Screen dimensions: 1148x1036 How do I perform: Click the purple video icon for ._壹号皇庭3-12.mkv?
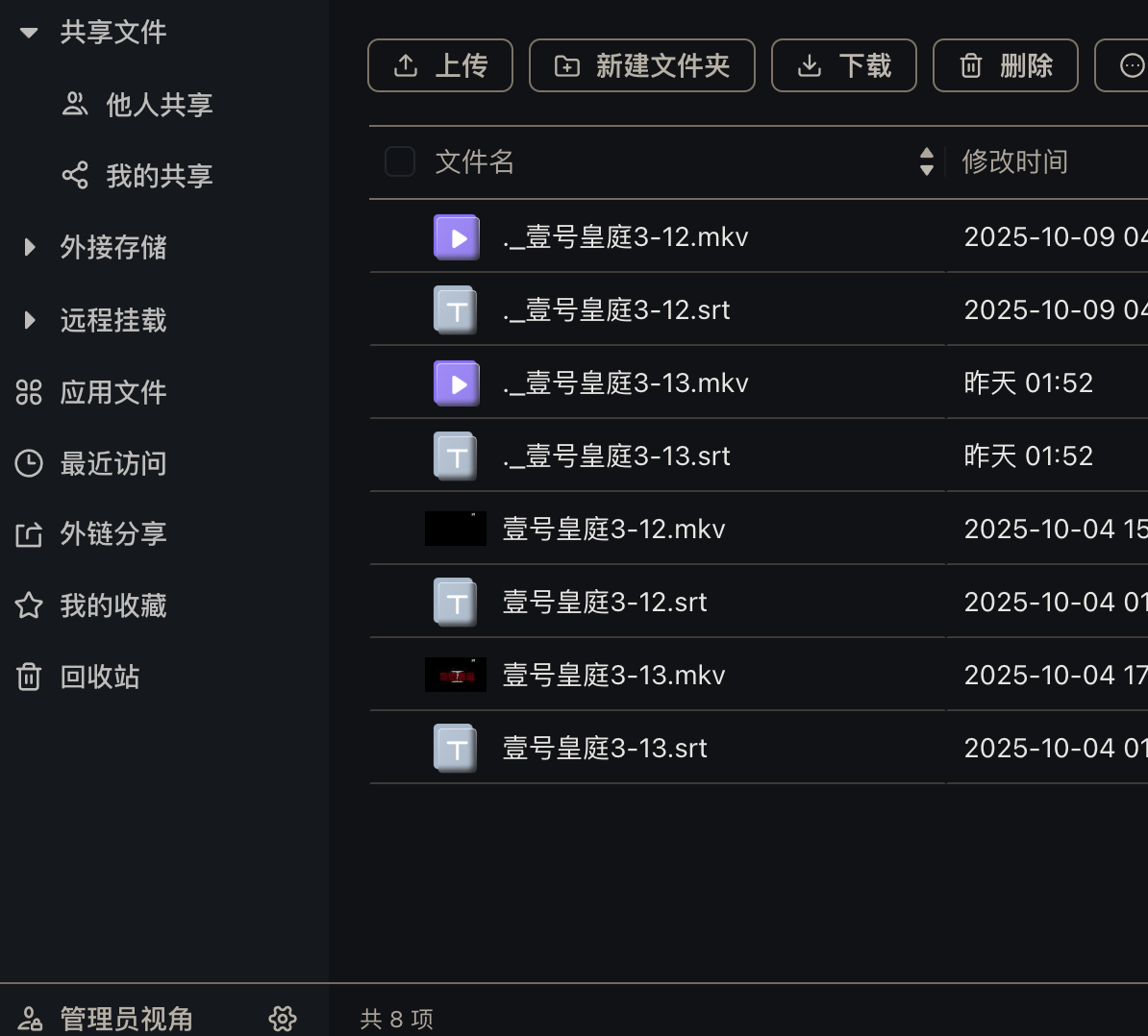[x=457, y=237]
